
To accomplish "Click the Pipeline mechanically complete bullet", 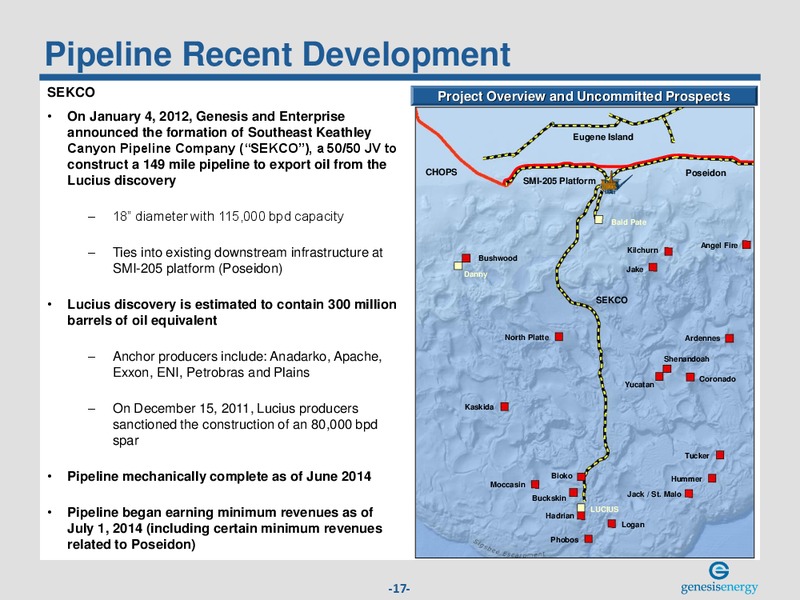I will (219, 476).
